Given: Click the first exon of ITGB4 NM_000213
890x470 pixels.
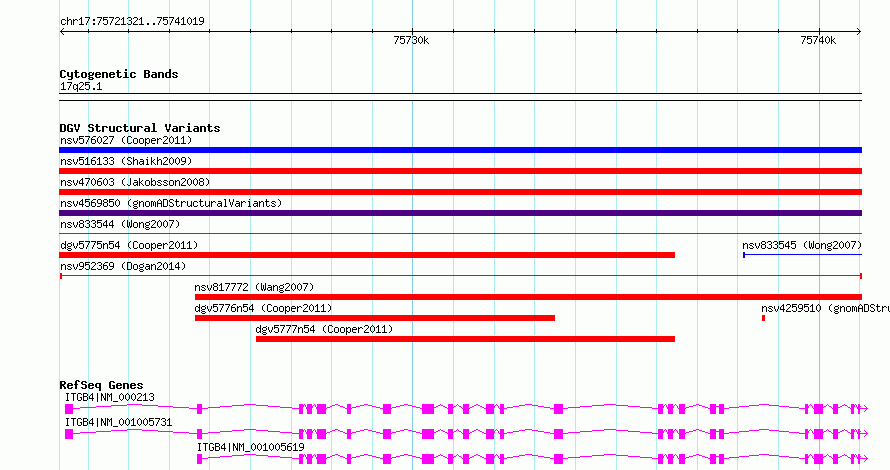Looking at the screenshot, I should click(x=69, y=409).
